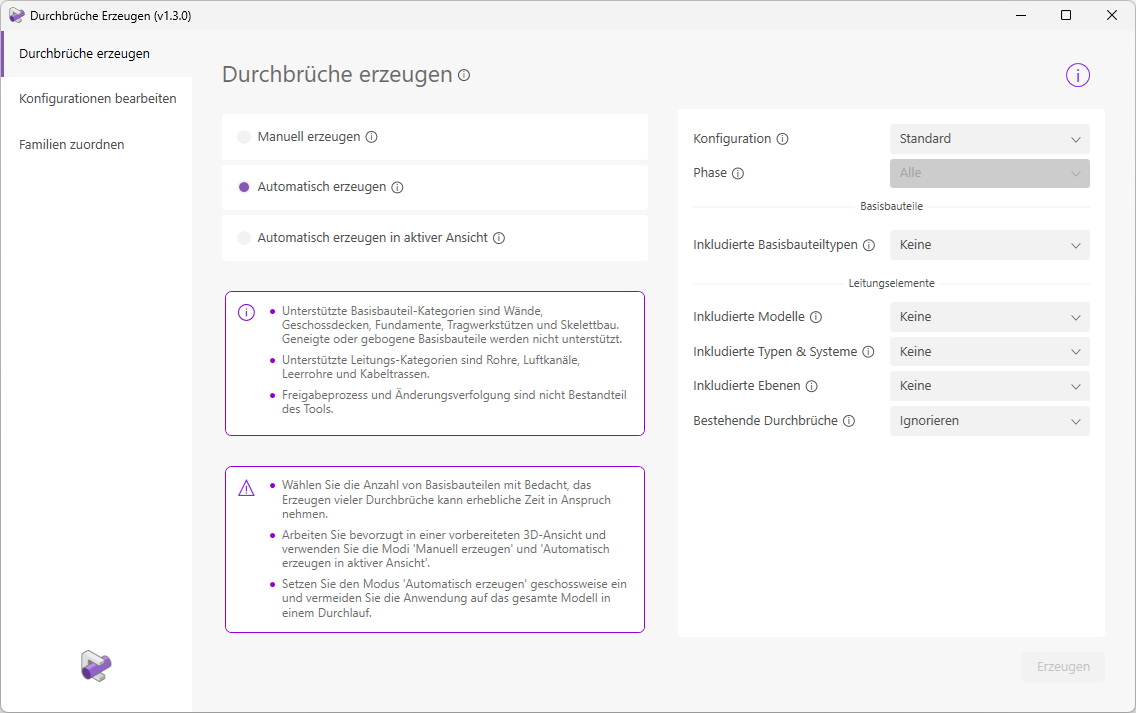Select the Manuell erzeugen radio option
The height and width of the screenshot is (713, 1136).
pyautogui.click(x=244, y=137)
